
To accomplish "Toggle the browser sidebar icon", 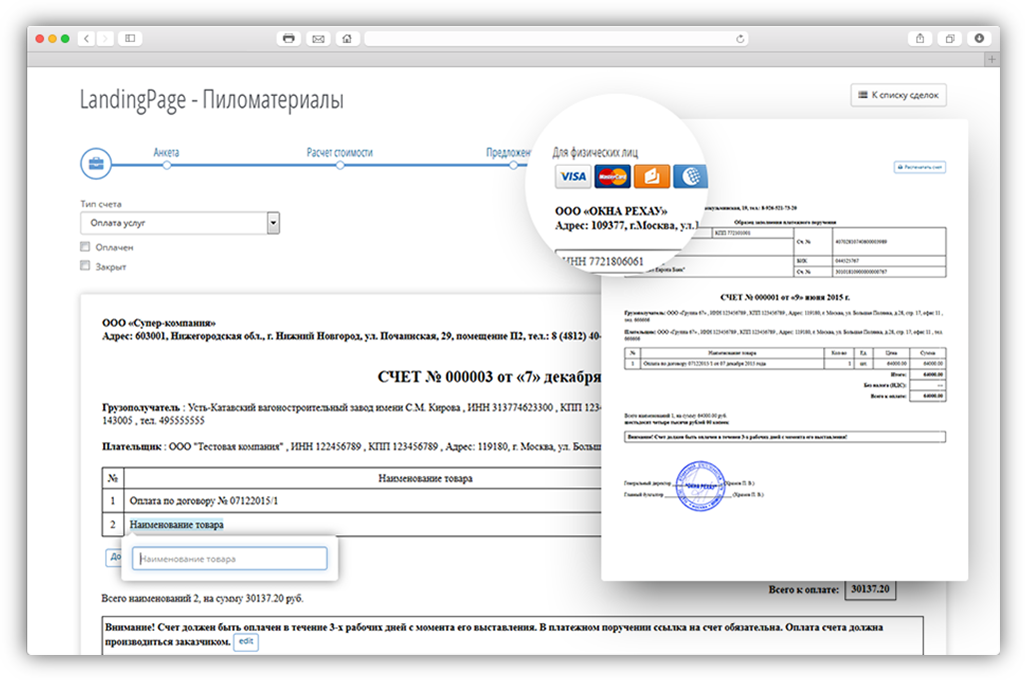I will click(x=130, y=39).
